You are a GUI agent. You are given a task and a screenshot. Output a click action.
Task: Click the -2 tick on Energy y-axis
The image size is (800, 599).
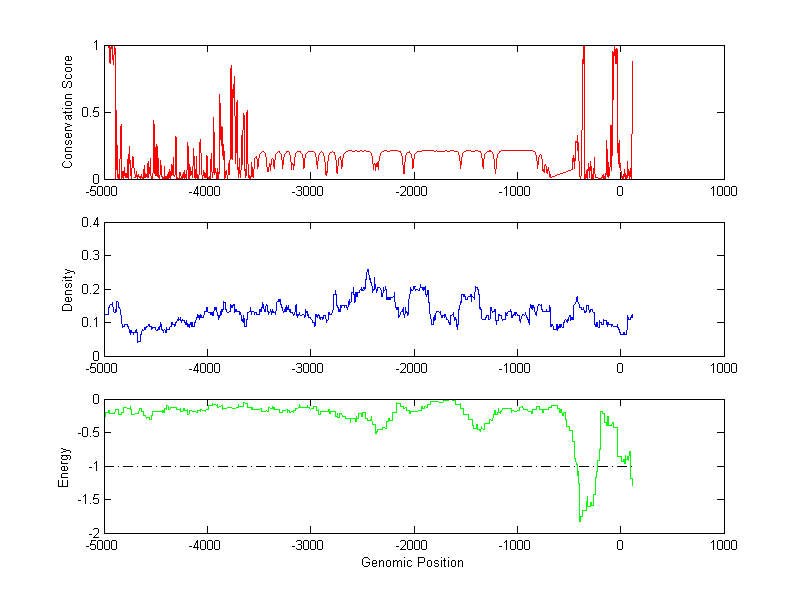(x=92, y=533)
